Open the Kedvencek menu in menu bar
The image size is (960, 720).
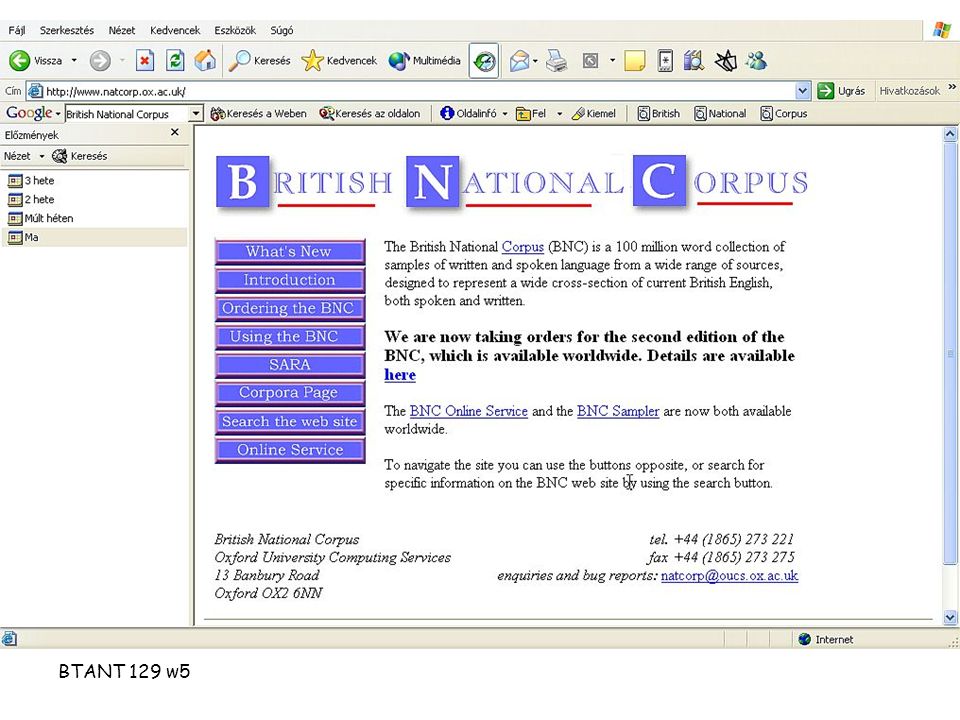(175, 30)
